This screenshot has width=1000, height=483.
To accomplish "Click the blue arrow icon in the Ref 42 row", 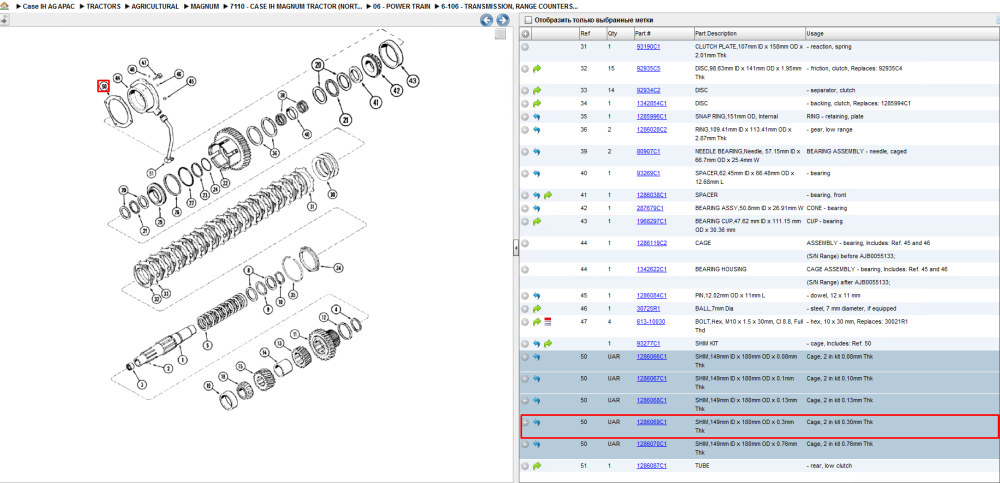I will pyautogui.click(x=537, y=209).
